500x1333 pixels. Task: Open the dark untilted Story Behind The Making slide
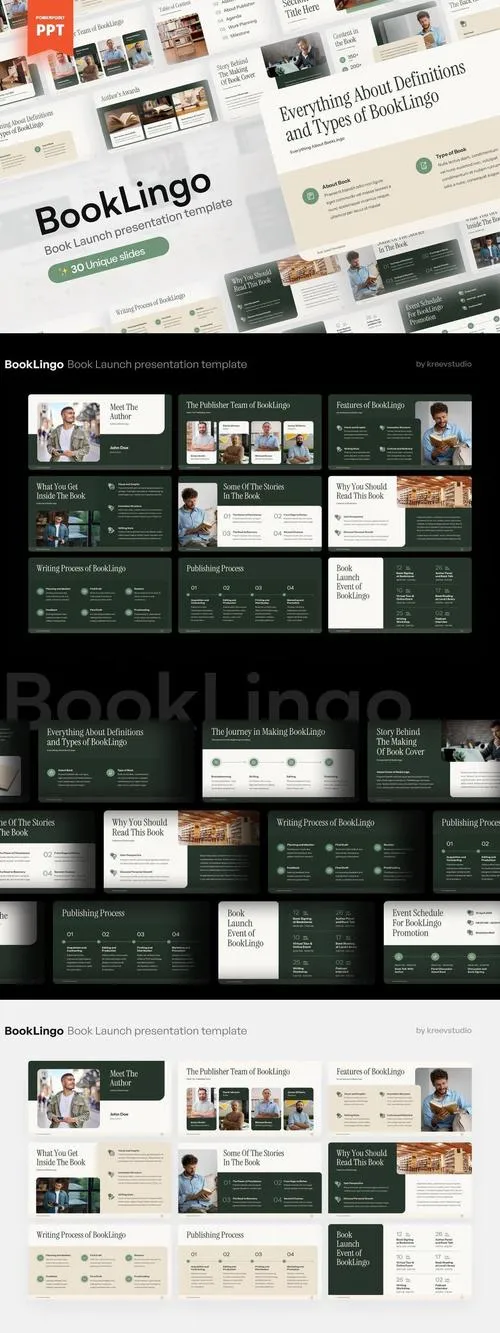(x=433, y=761)
